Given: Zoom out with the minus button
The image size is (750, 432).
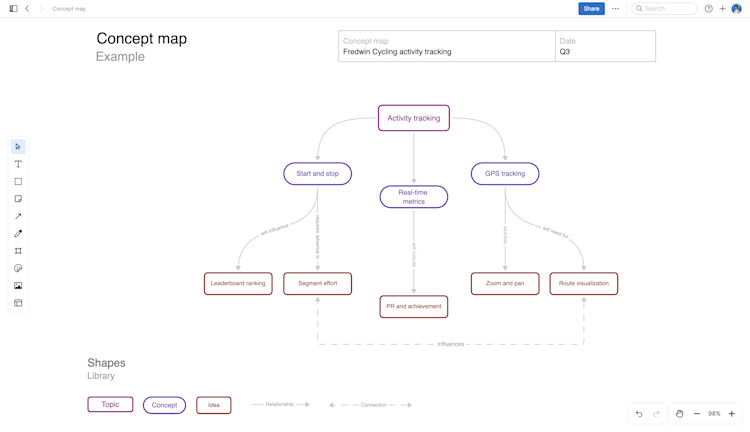Looking at the screenshot, I should click(x=697, y=414).
